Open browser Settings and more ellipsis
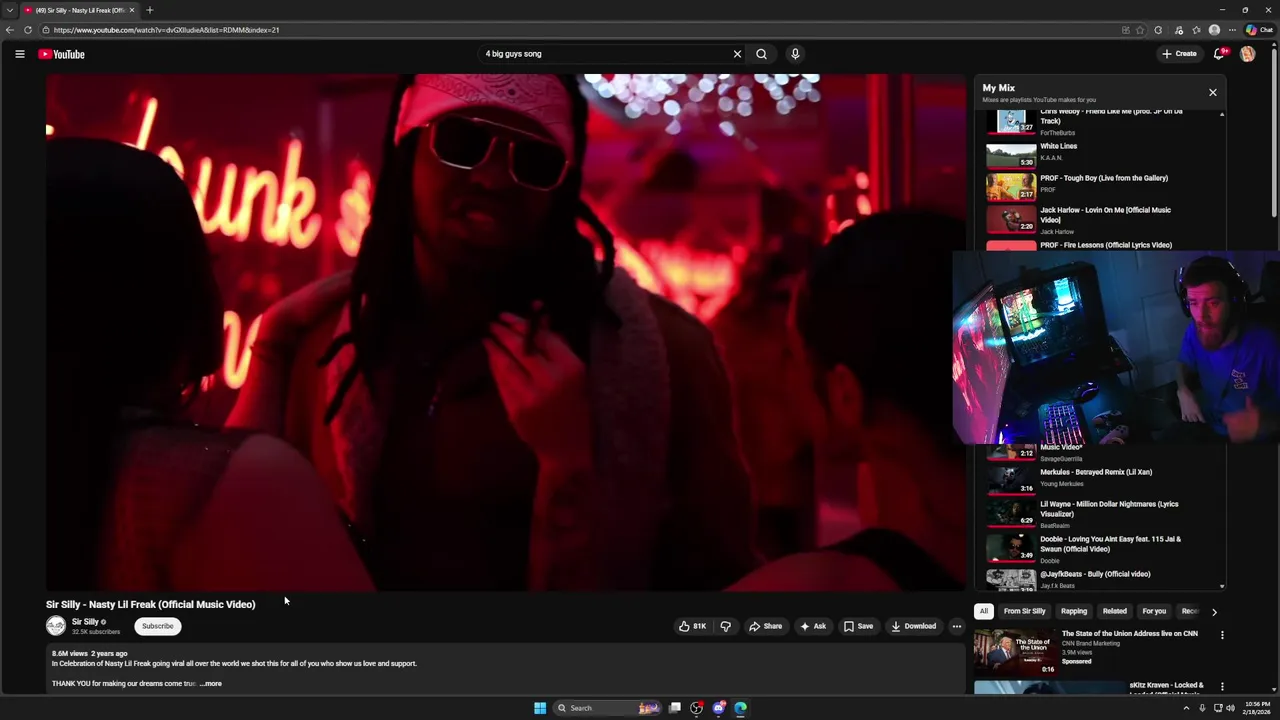1280x720 pixels. point(1232,30)
